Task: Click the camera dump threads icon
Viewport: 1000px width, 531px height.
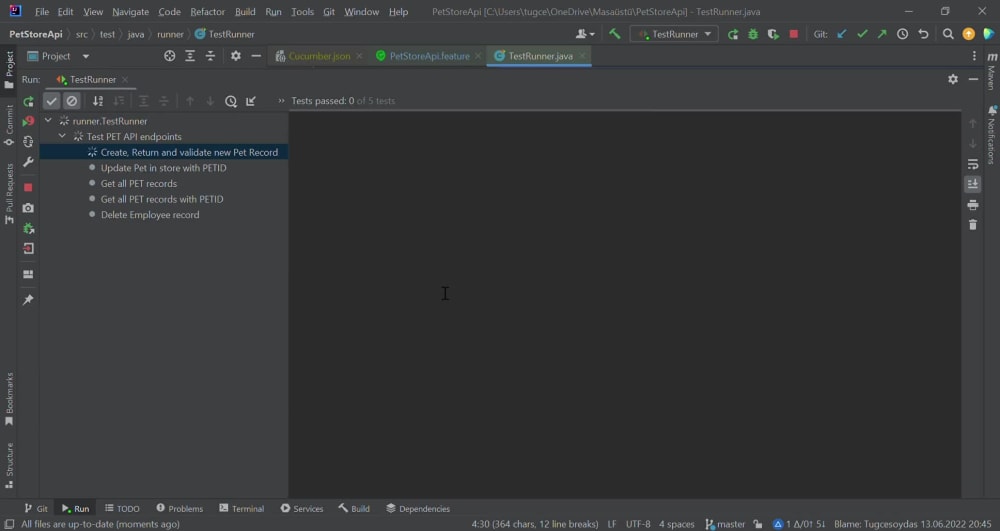Action: coord(28,208)
